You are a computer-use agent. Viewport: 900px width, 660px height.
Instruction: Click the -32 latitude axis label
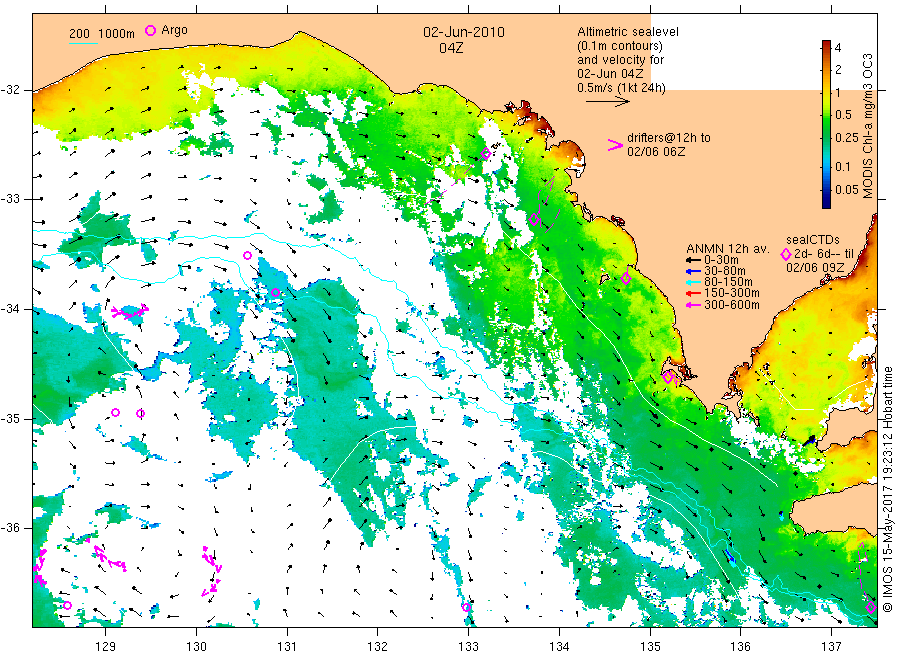[10, 90]
